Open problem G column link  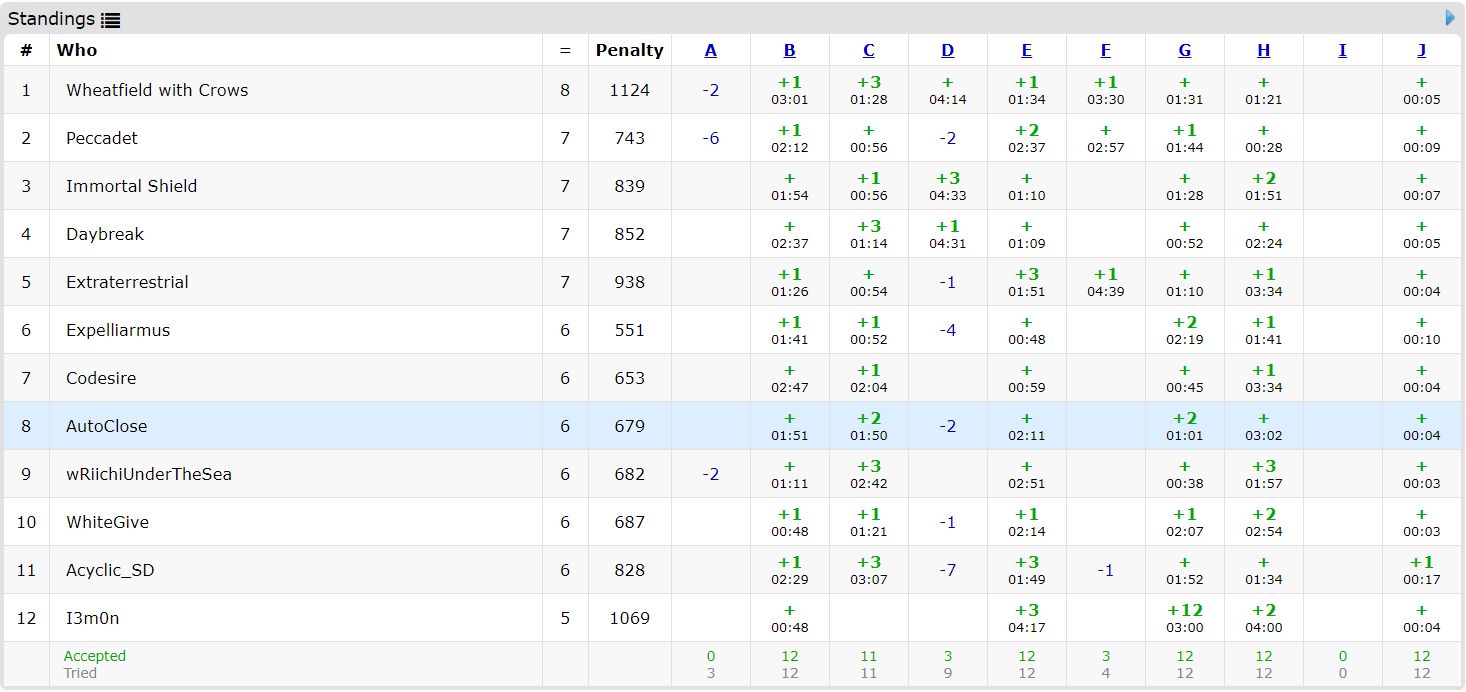coord(1185,50)
